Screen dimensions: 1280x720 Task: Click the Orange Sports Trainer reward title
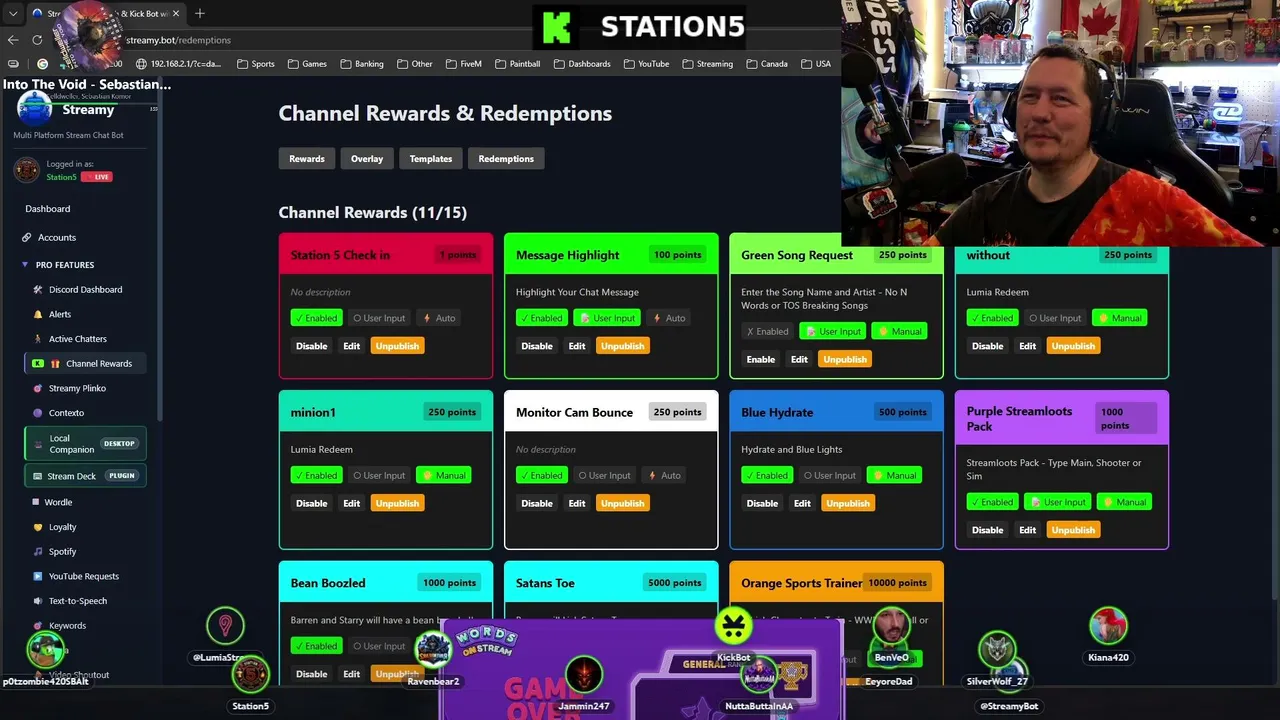tap(802, 583)
